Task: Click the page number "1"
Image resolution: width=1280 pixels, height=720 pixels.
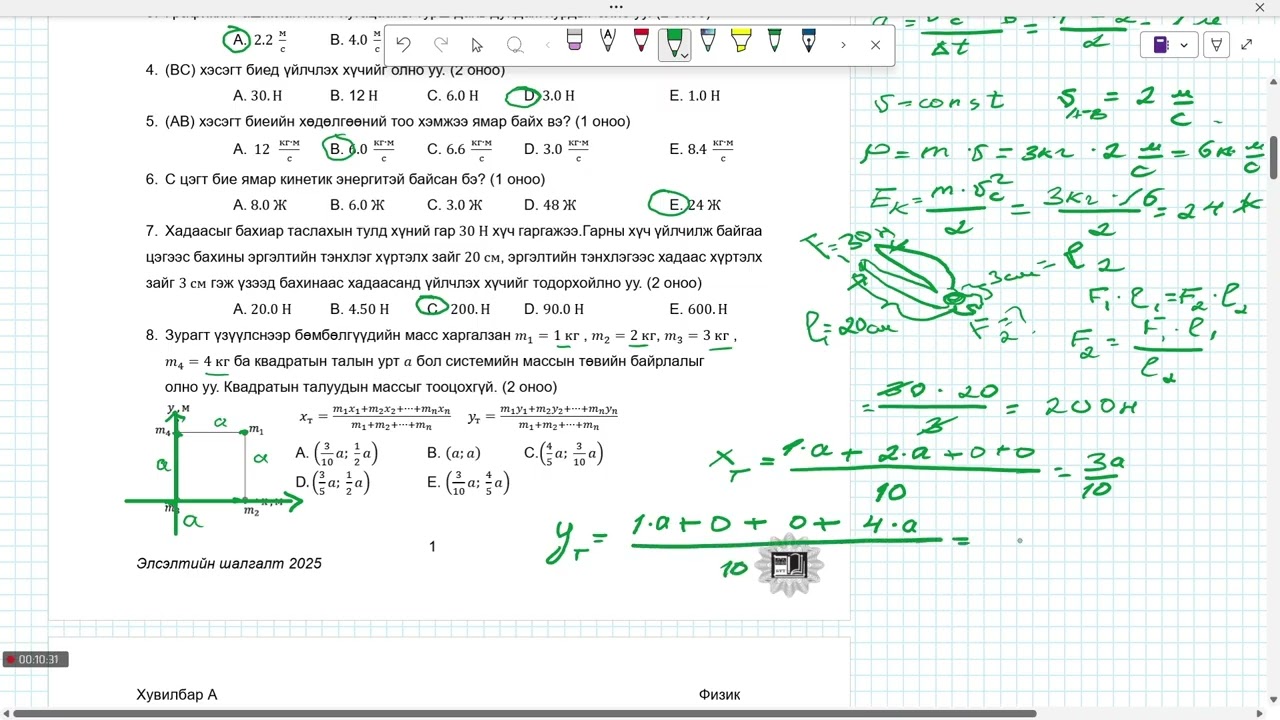Action: [433, 546]
